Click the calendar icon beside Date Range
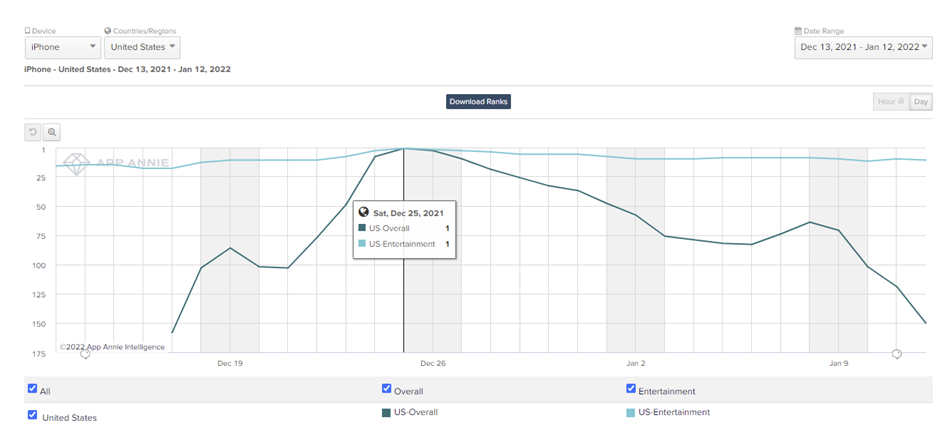 [798, 31]
